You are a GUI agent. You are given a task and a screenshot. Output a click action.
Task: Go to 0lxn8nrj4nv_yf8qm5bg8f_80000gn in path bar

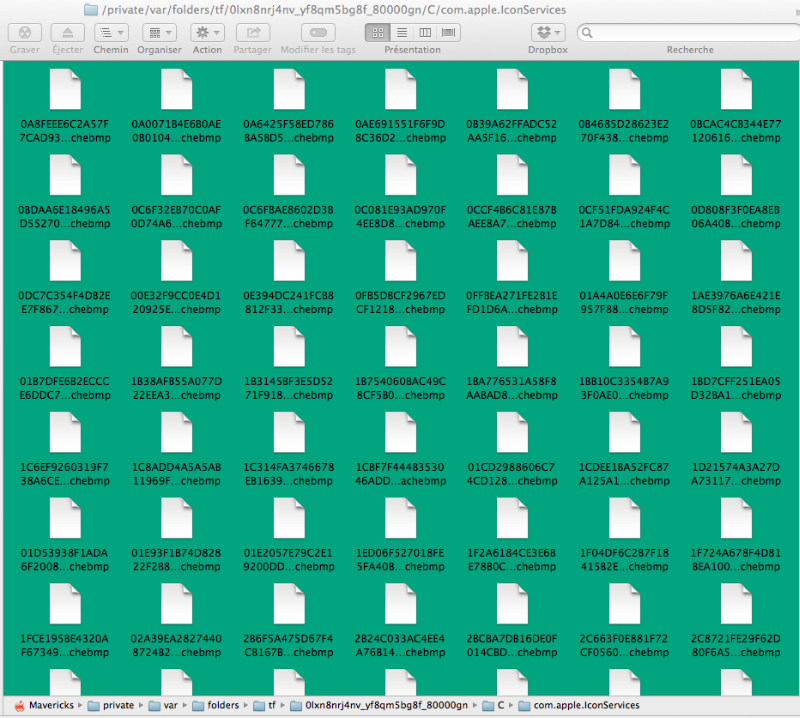(x=379, y=705)
